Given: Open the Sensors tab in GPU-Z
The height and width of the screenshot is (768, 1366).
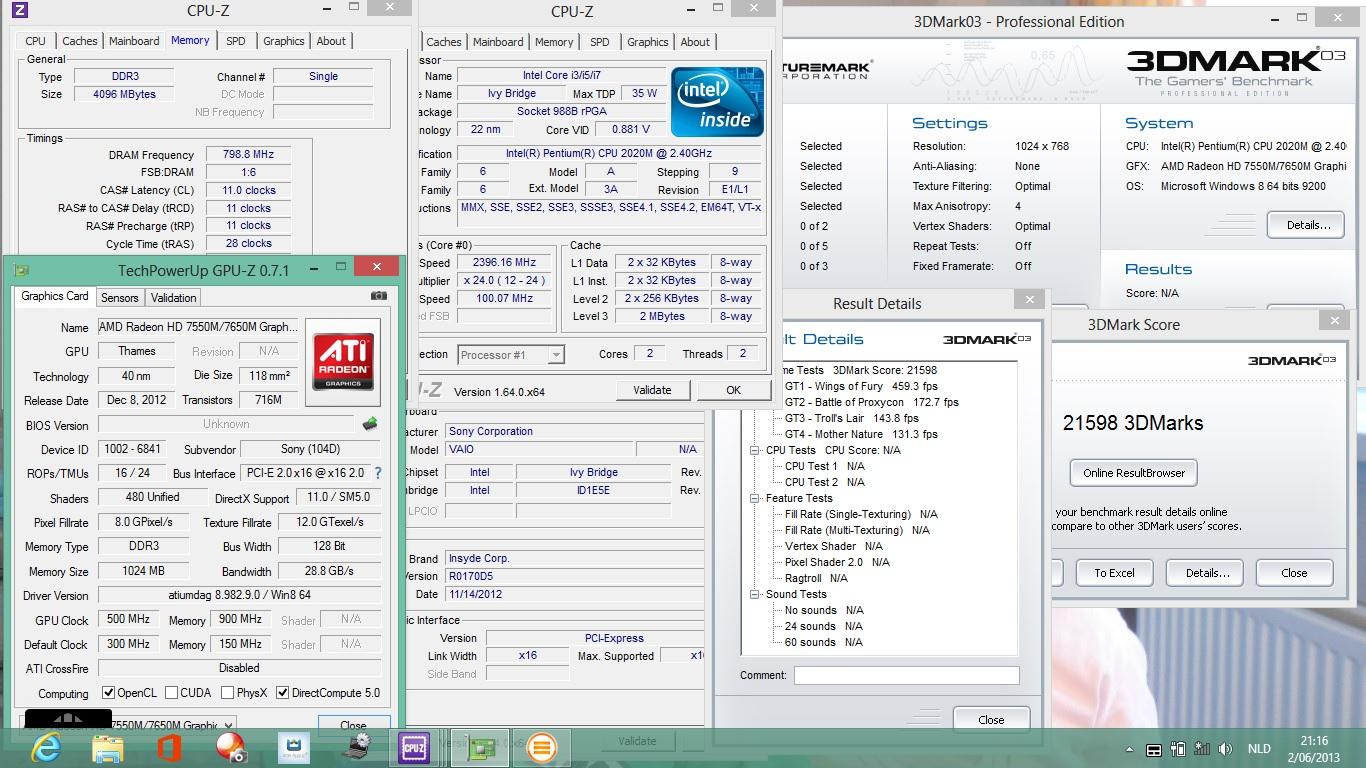Looking at the screenshot, I should click(120, 298).
